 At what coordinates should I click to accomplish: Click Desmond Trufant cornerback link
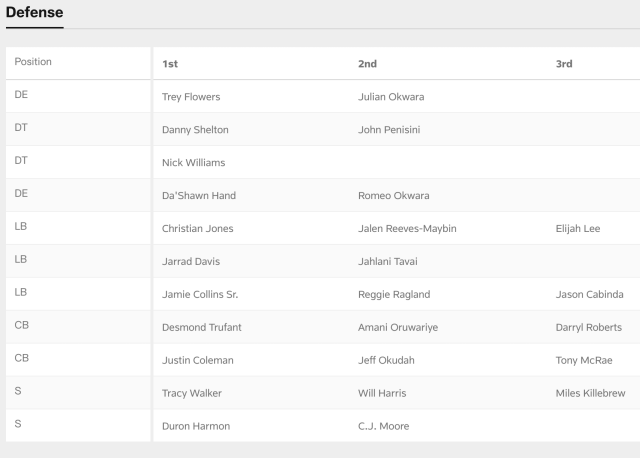coord(201,327)
